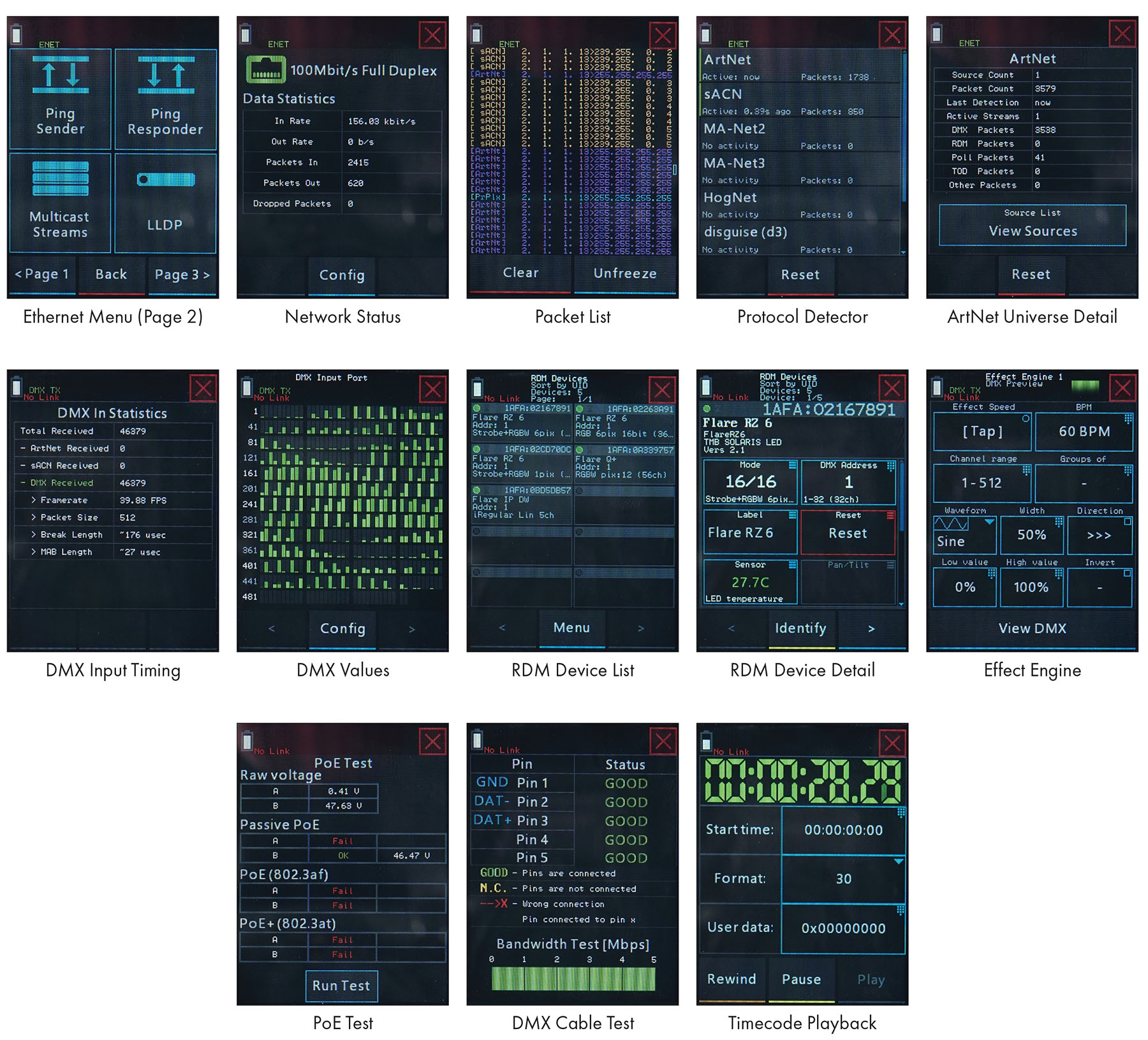
Task: Edit DMX Address field
Action: [x=848, y=483]
